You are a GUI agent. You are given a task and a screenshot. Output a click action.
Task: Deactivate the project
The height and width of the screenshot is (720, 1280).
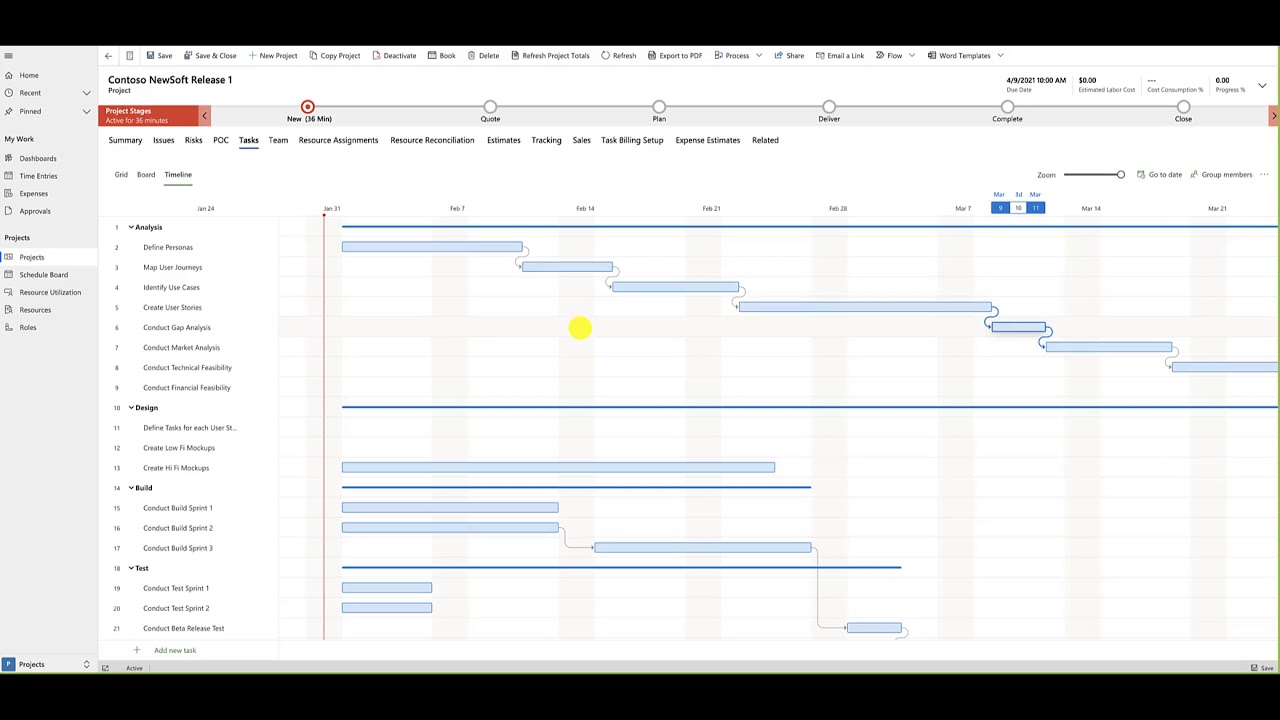tap(393, 56)
